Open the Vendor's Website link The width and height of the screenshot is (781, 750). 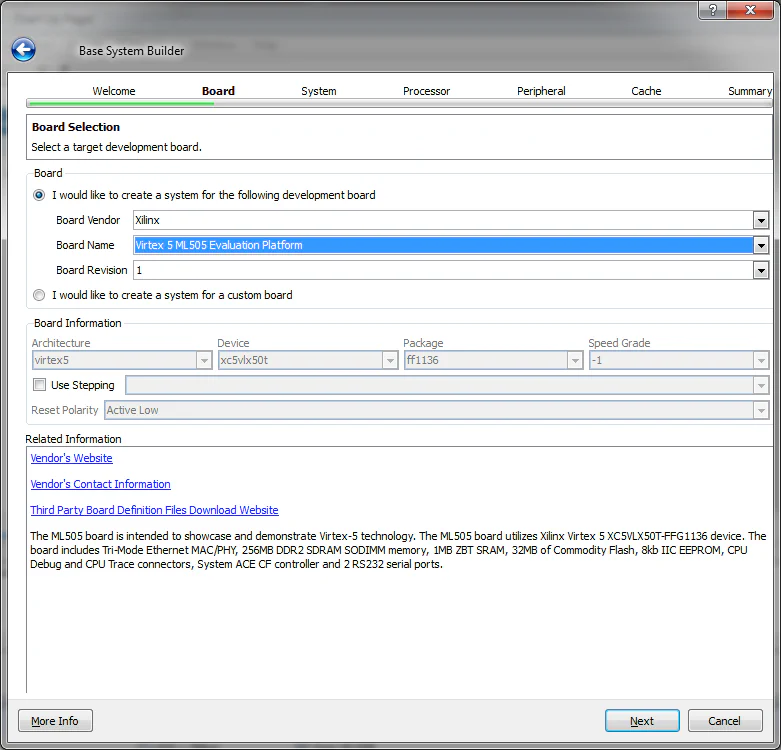coord(72,458)
